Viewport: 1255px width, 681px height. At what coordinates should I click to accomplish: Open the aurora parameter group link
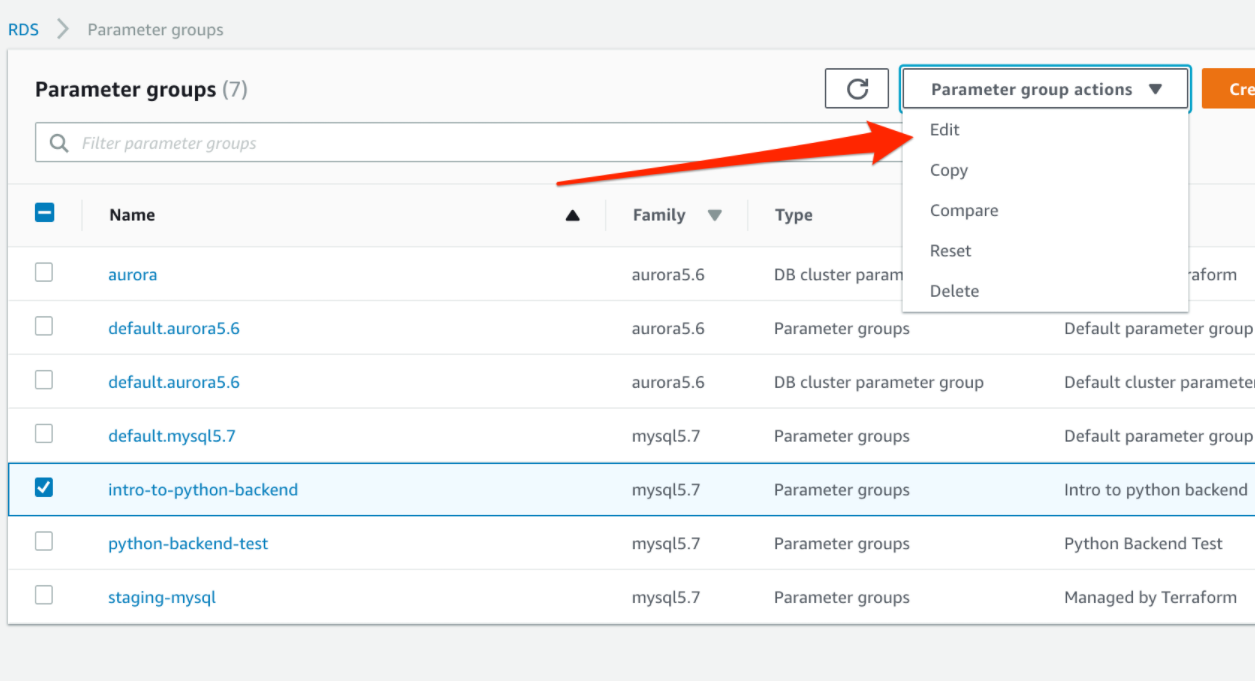coord(132,274)
